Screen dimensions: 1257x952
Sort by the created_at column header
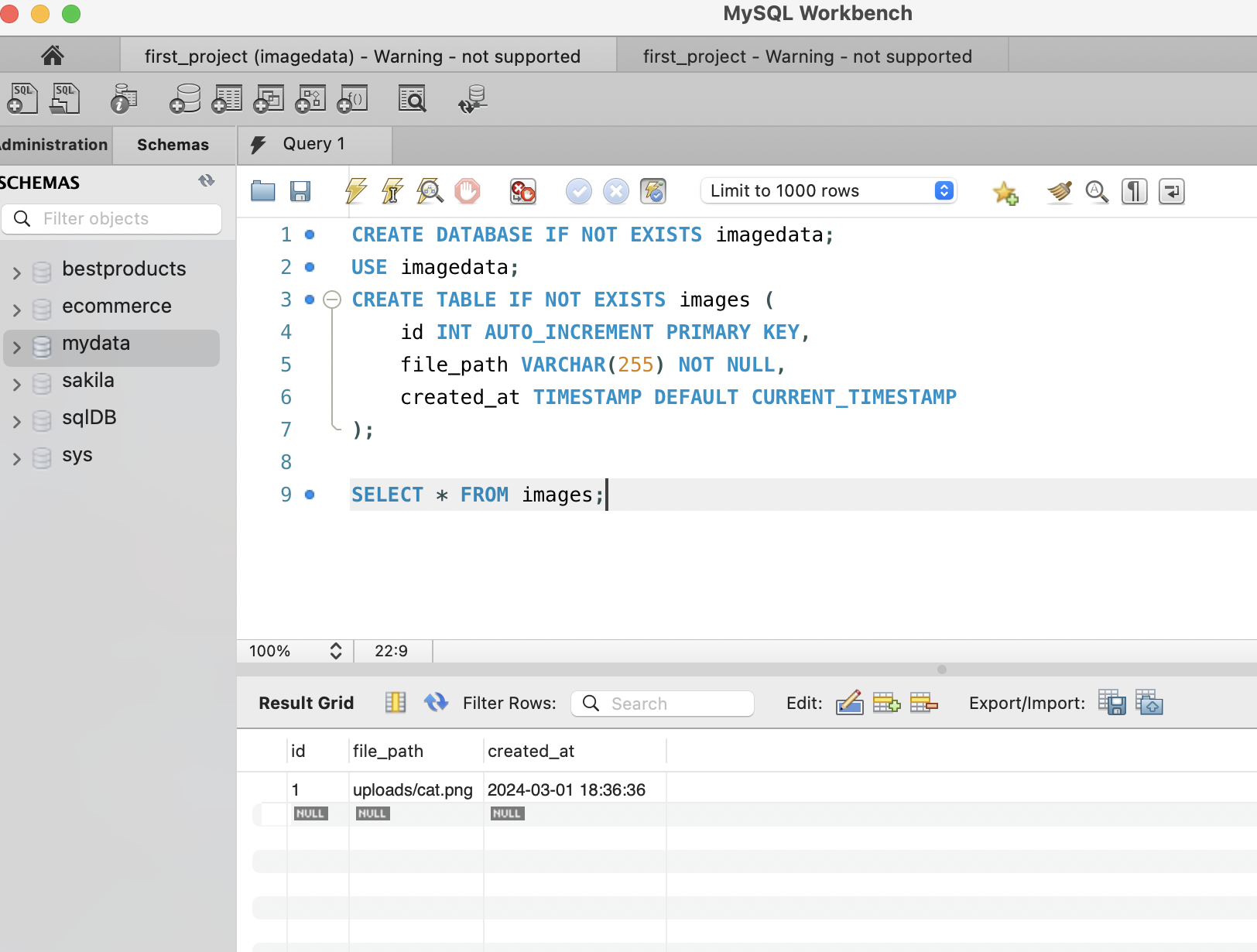[x=574, y=751]
